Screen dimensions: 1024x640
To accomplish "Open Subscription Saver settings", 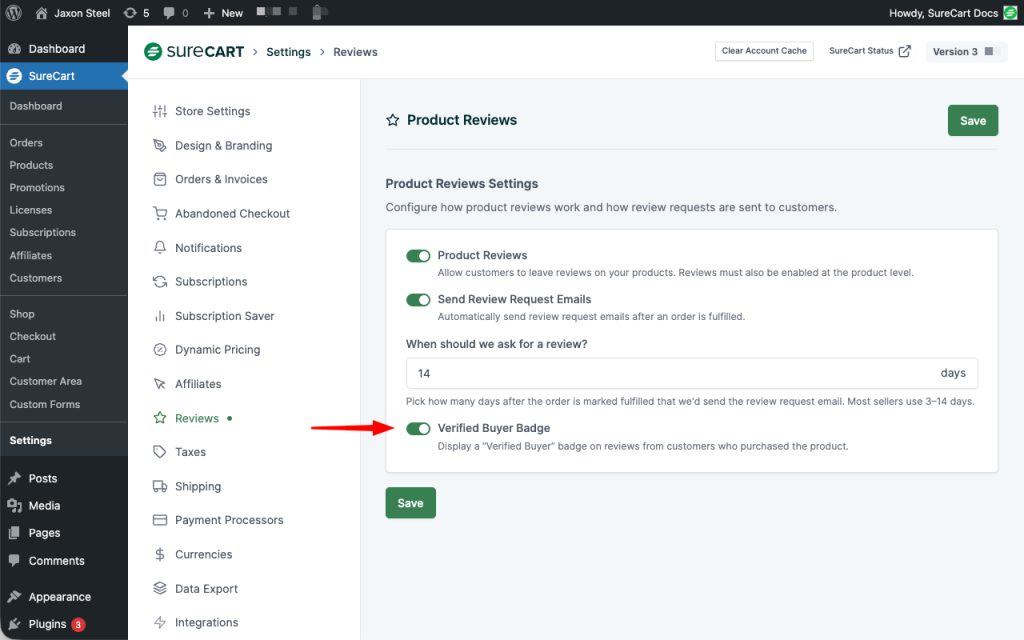I will point(224,316).
